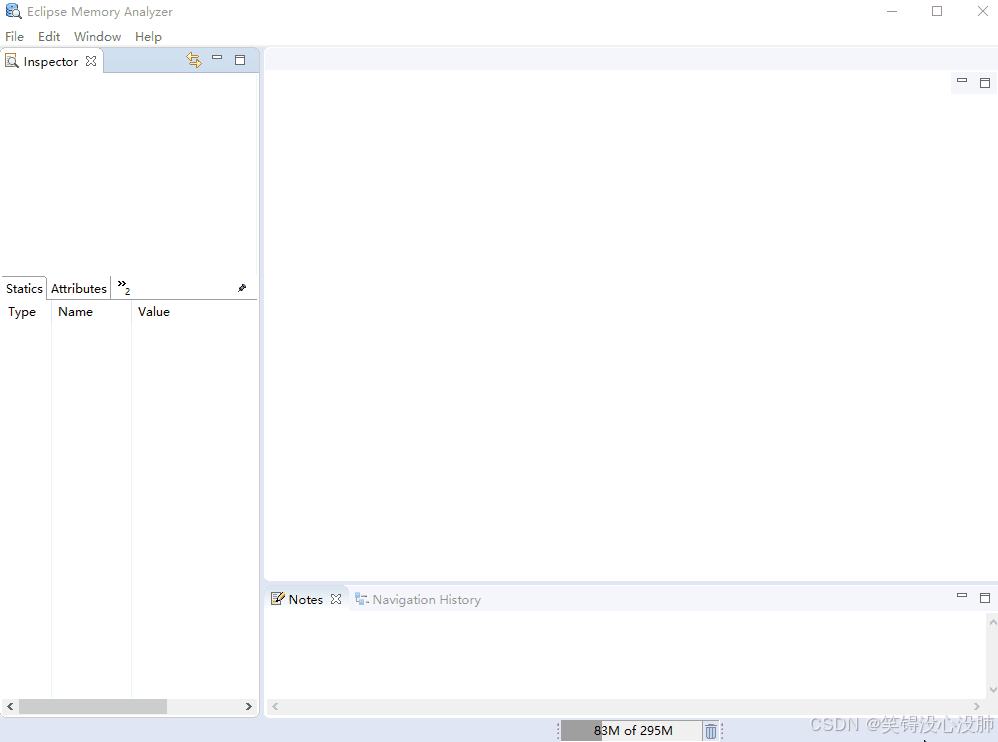The height and width of the screenshot is (742, 998).
Task: Click Notes horizontal scrollbar left arrow
Action: point(275,706)
